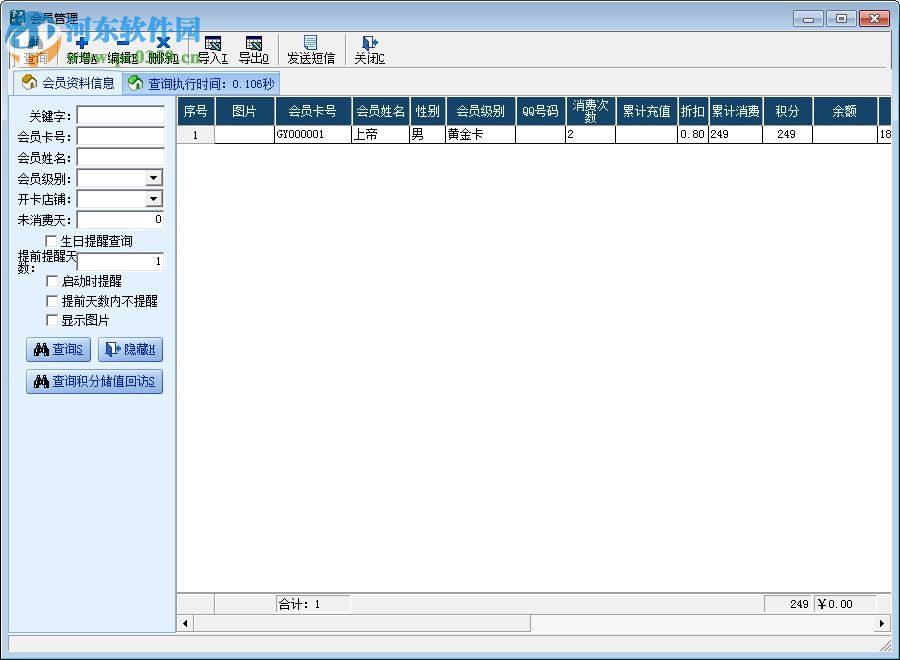Click the horizontal scrollbar thumb

pos(362,623)
